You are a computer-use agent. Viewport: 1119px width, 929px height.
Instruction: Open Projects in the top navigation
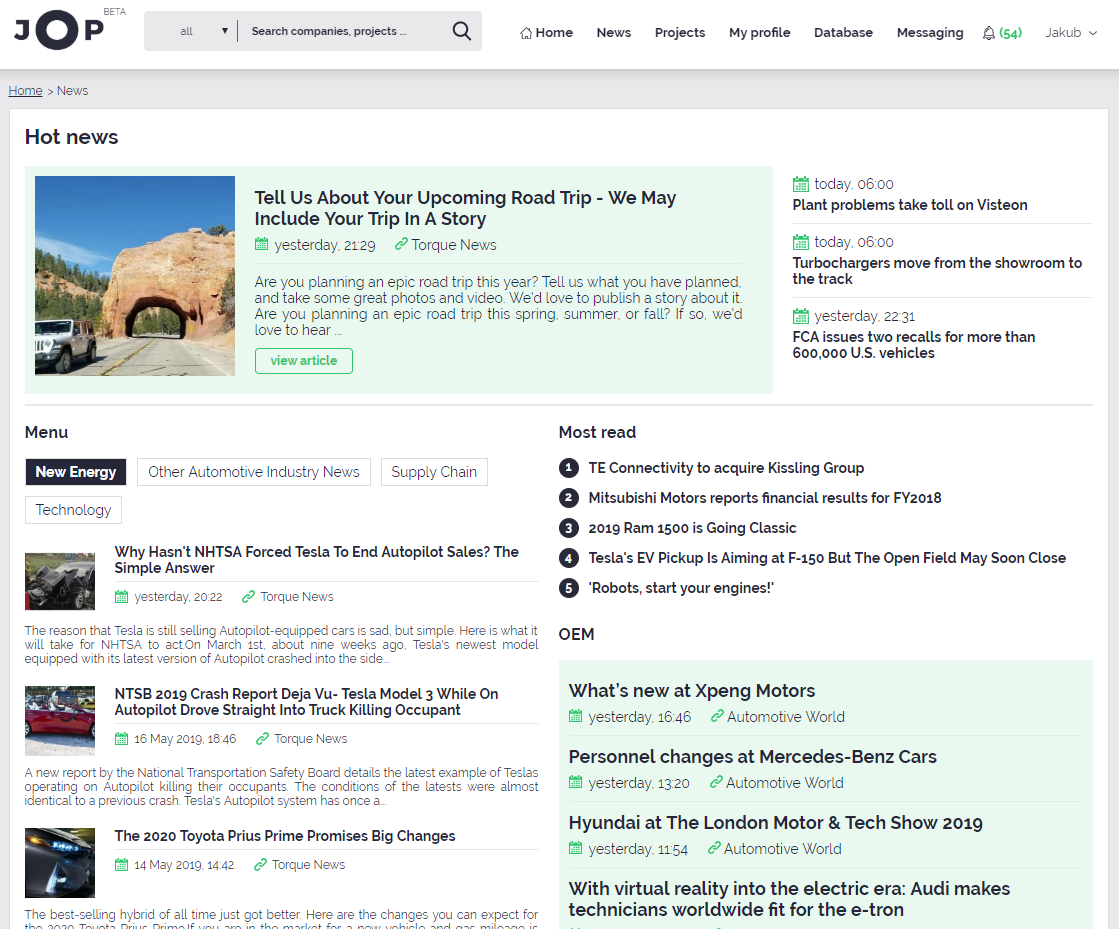679,33
